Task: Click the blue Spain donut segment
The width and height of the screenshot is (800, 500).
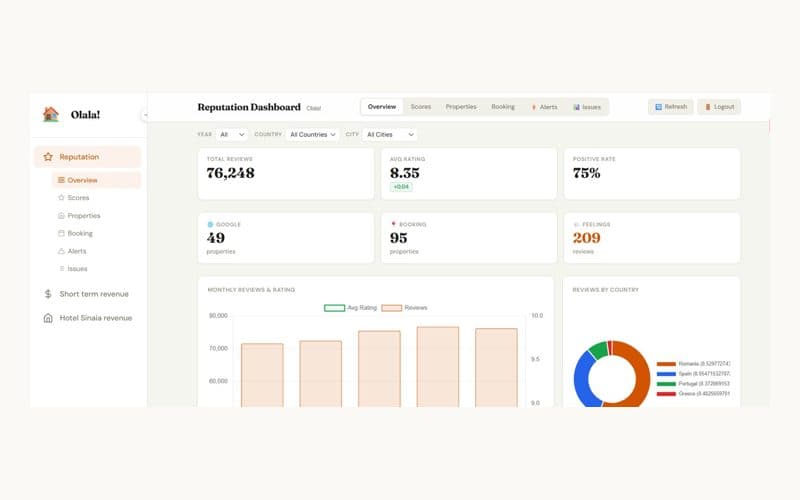Action: pyautogui.click(x=581, y=380)
